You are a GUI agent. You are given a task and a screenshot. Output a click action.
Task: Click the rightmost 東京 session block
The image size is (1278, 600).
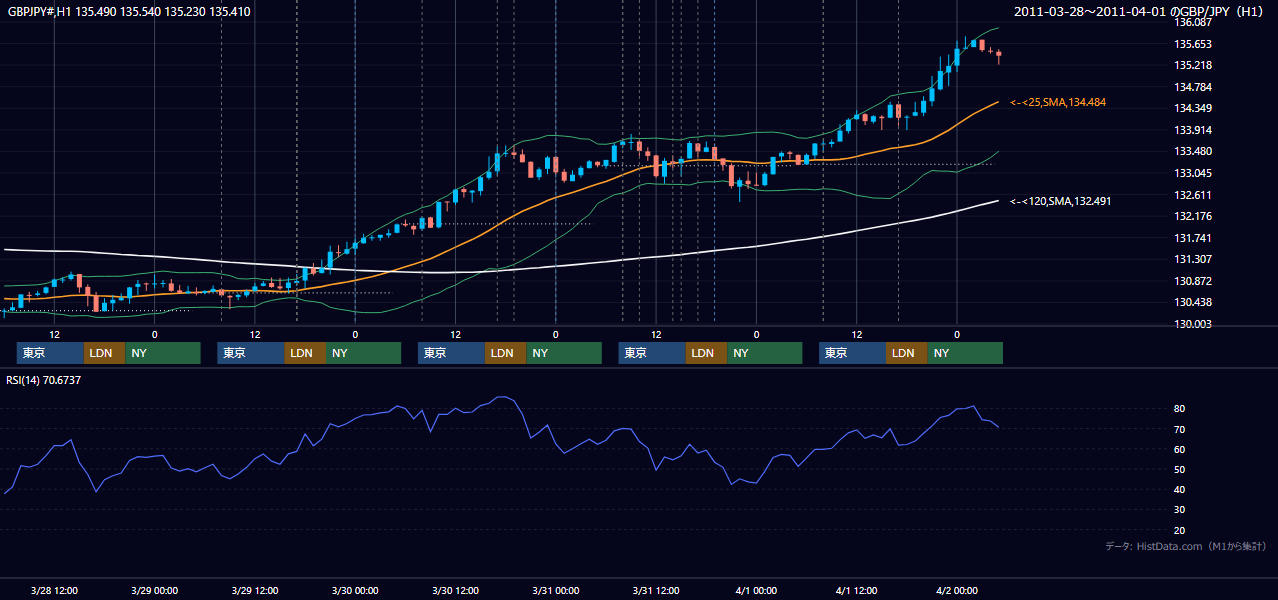(x=852, y=353)
